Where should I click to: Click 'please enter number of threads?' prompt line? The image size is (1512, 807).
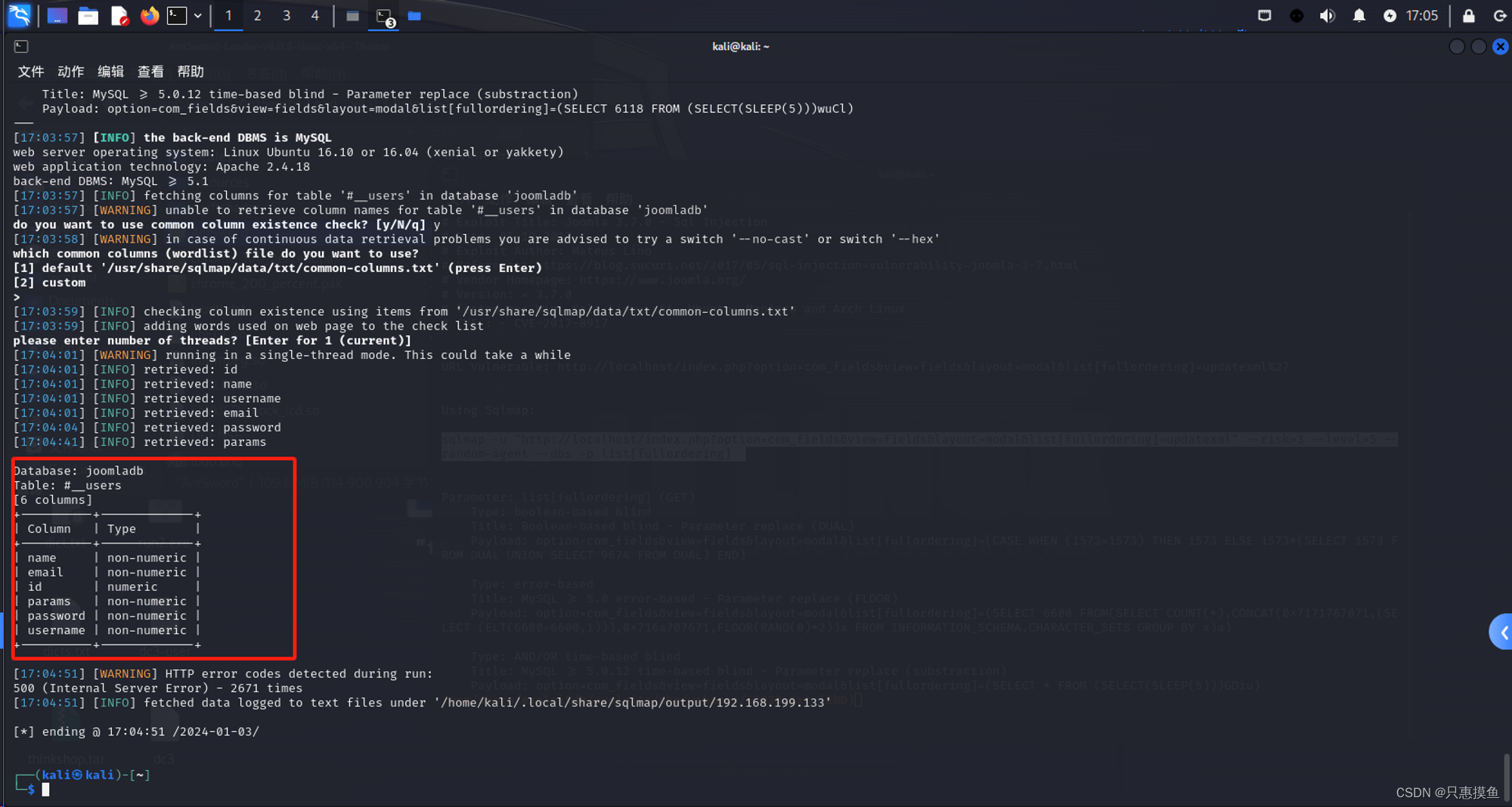pos(212,341)
